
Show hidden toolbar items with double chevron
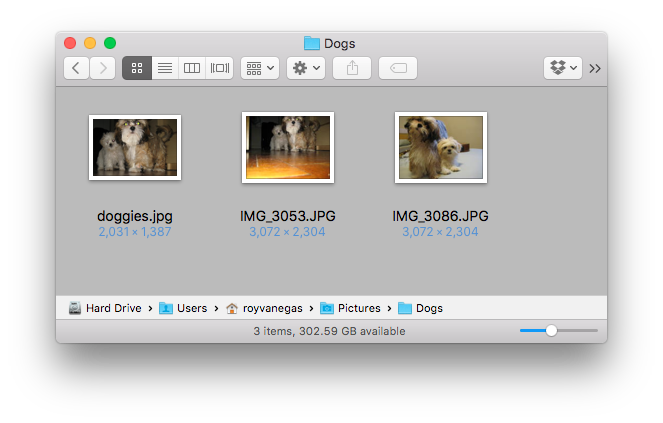click(595, 69)
